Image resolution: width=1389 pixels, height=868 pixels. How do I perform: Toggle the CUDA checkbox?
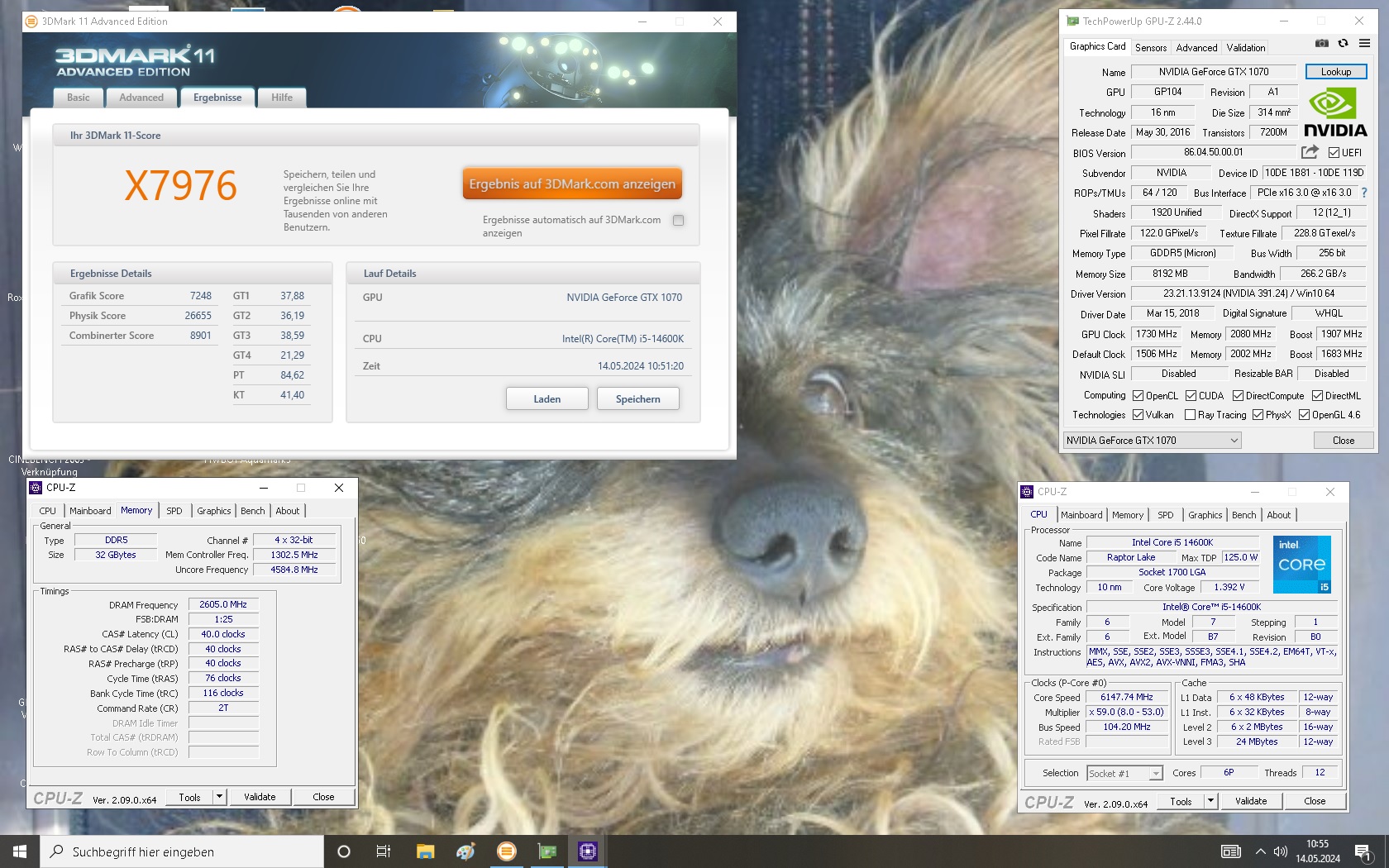coord(1191,396)
